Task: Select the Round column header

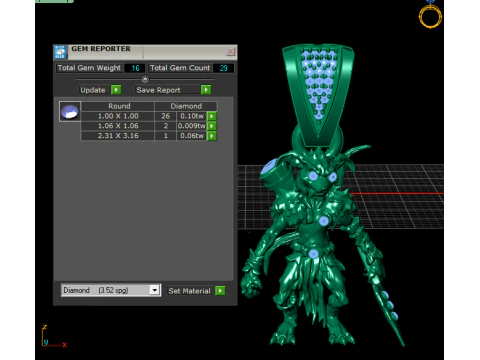Action: (x=118, y=106)
